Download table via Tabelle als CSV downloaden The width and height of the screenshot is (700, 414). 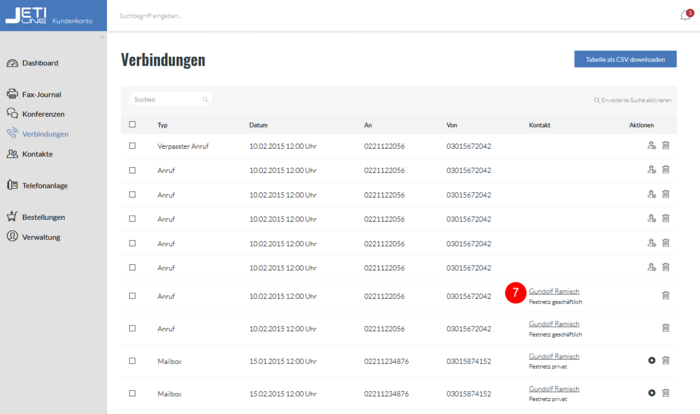[x=625, y=59]
